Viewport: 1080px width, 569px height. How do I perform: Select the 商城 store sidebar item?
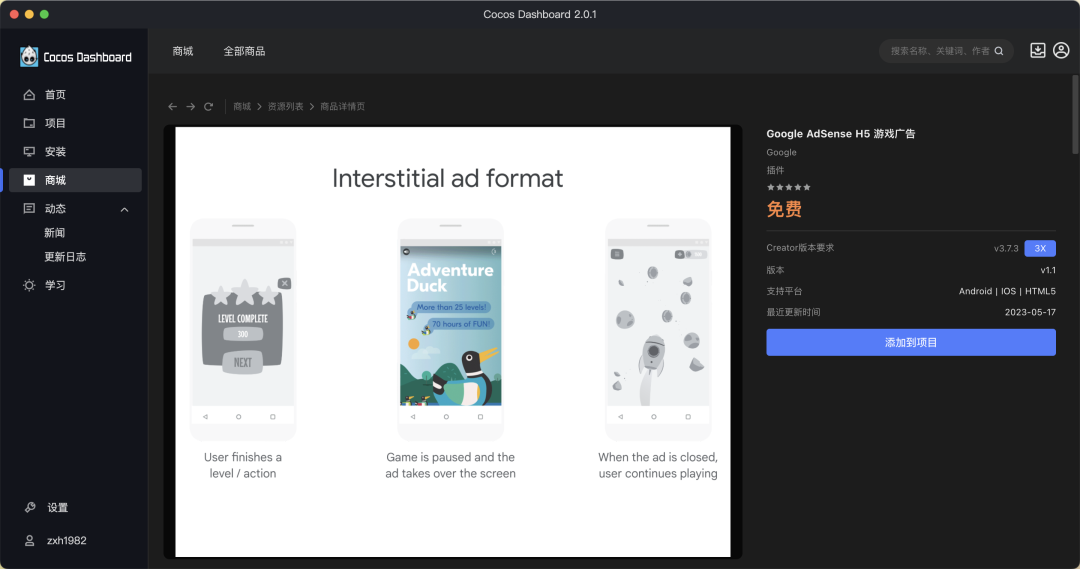point(75,180)
